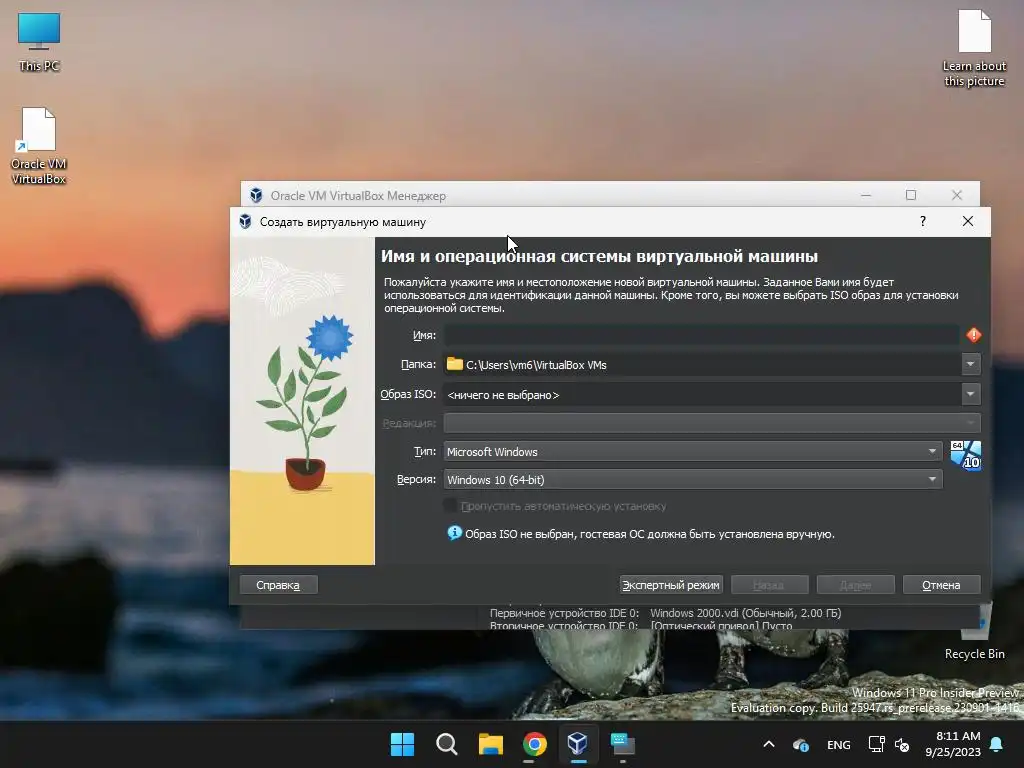Click the Справка button

tap(278, 584)
